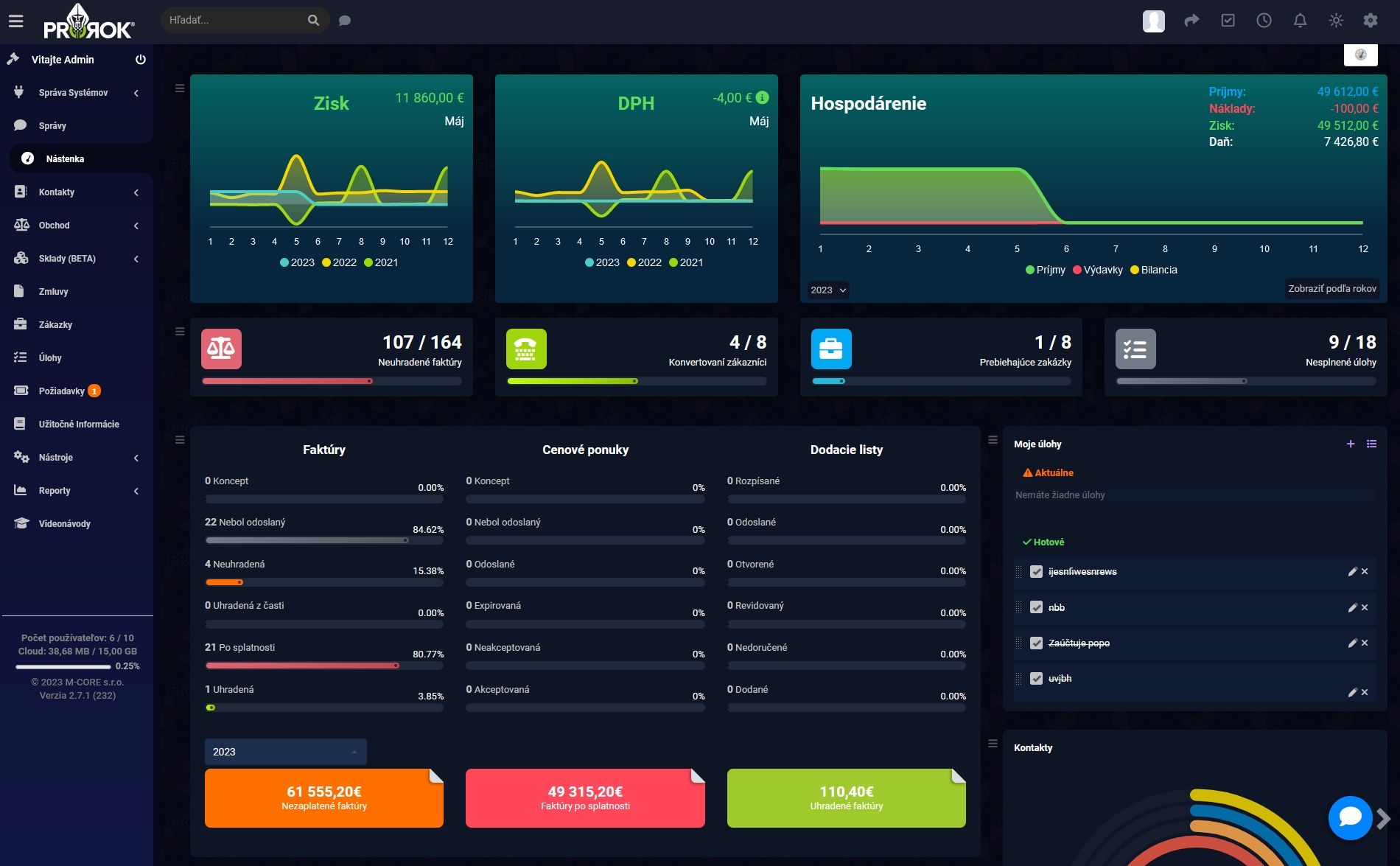Open Zákazky in sidebar
The height and width of the screenshot is (866, 1400).
pos(77,325)
